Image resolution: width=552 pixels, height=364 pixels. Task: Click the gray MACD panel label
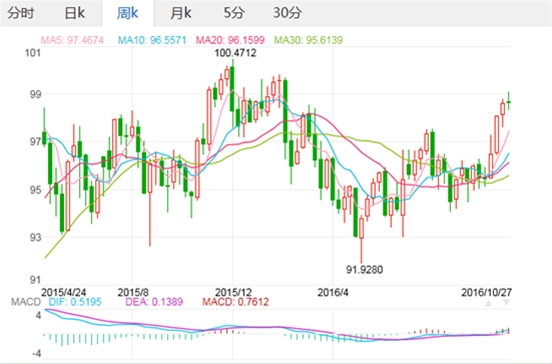[26, 302]
